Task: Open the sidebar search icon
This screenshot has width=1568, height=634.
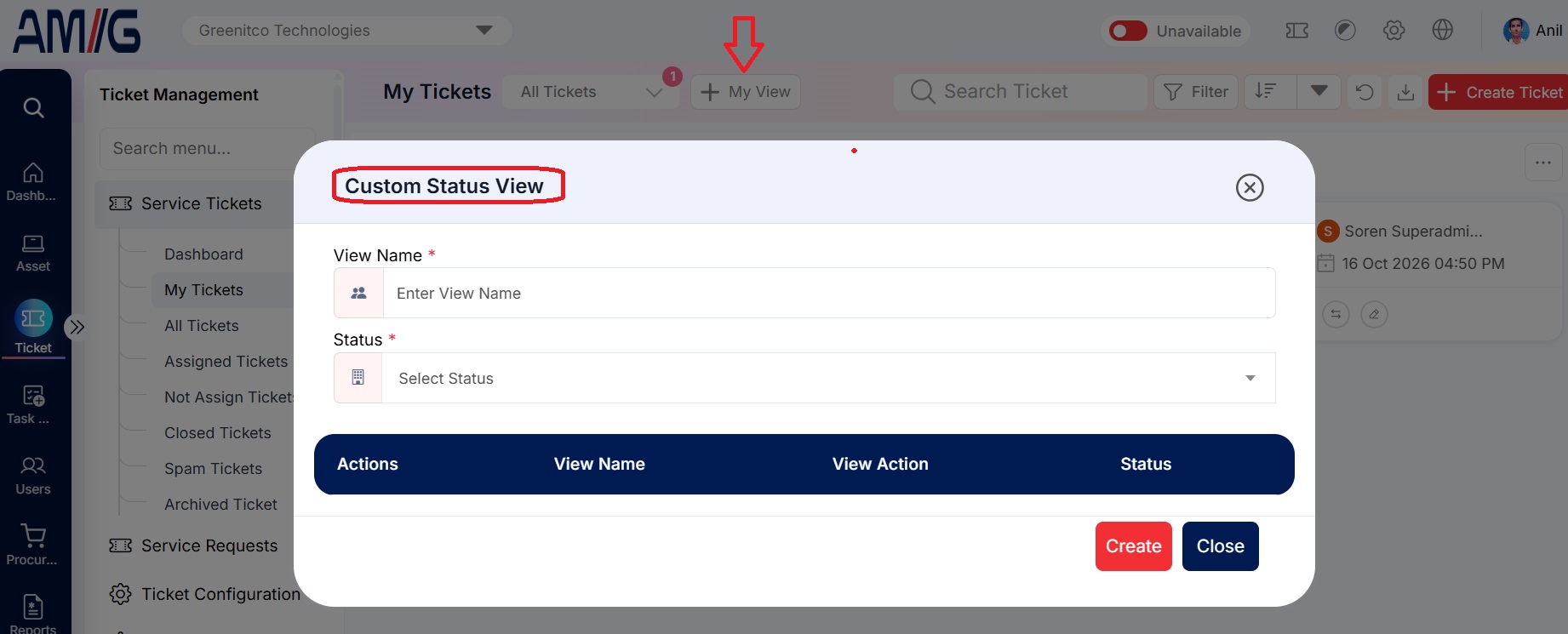Action: tap(33, 108)
